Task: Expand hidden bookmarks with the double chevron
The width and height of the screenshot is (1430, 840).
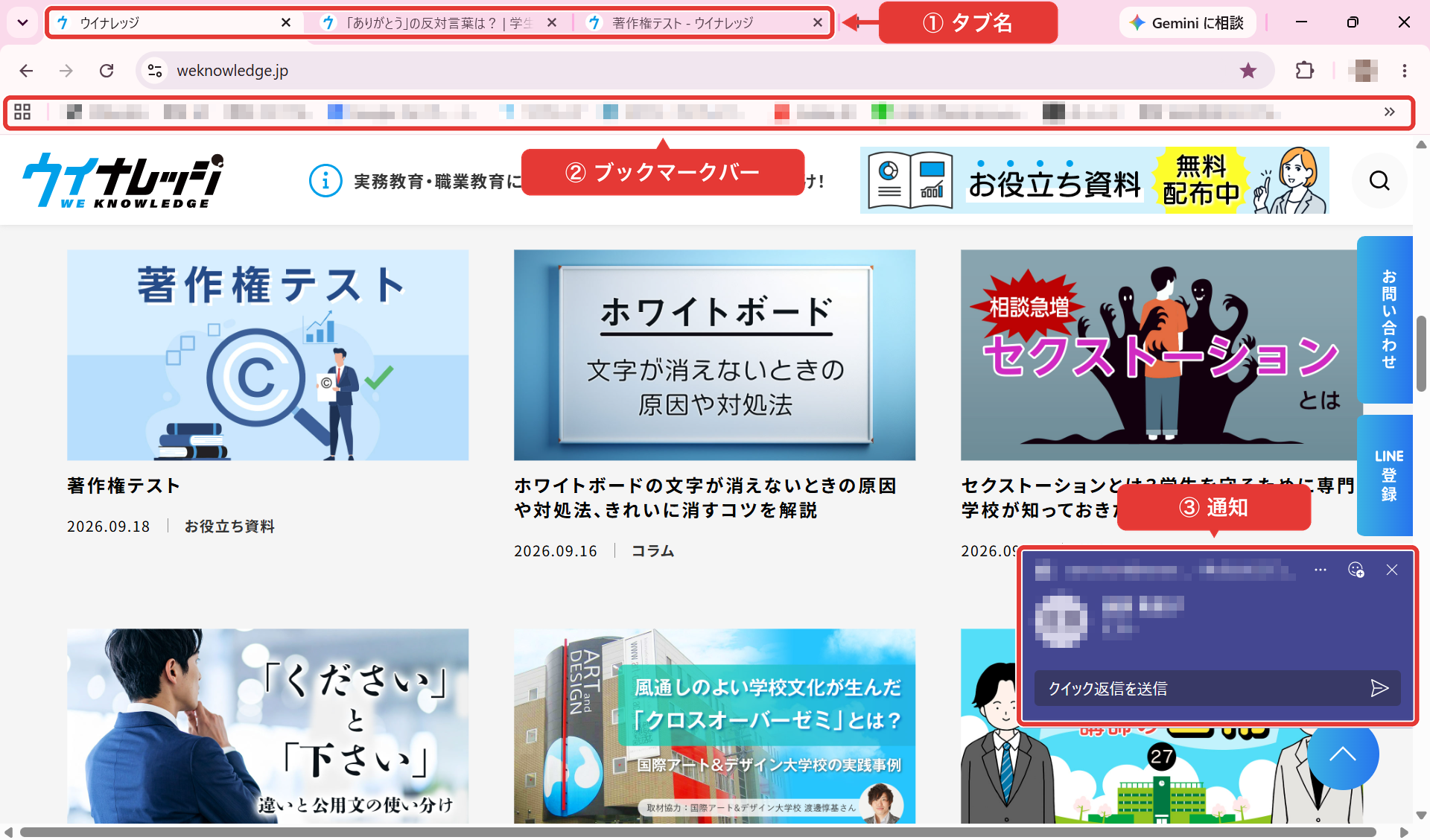Action: tap(1389, 112)
